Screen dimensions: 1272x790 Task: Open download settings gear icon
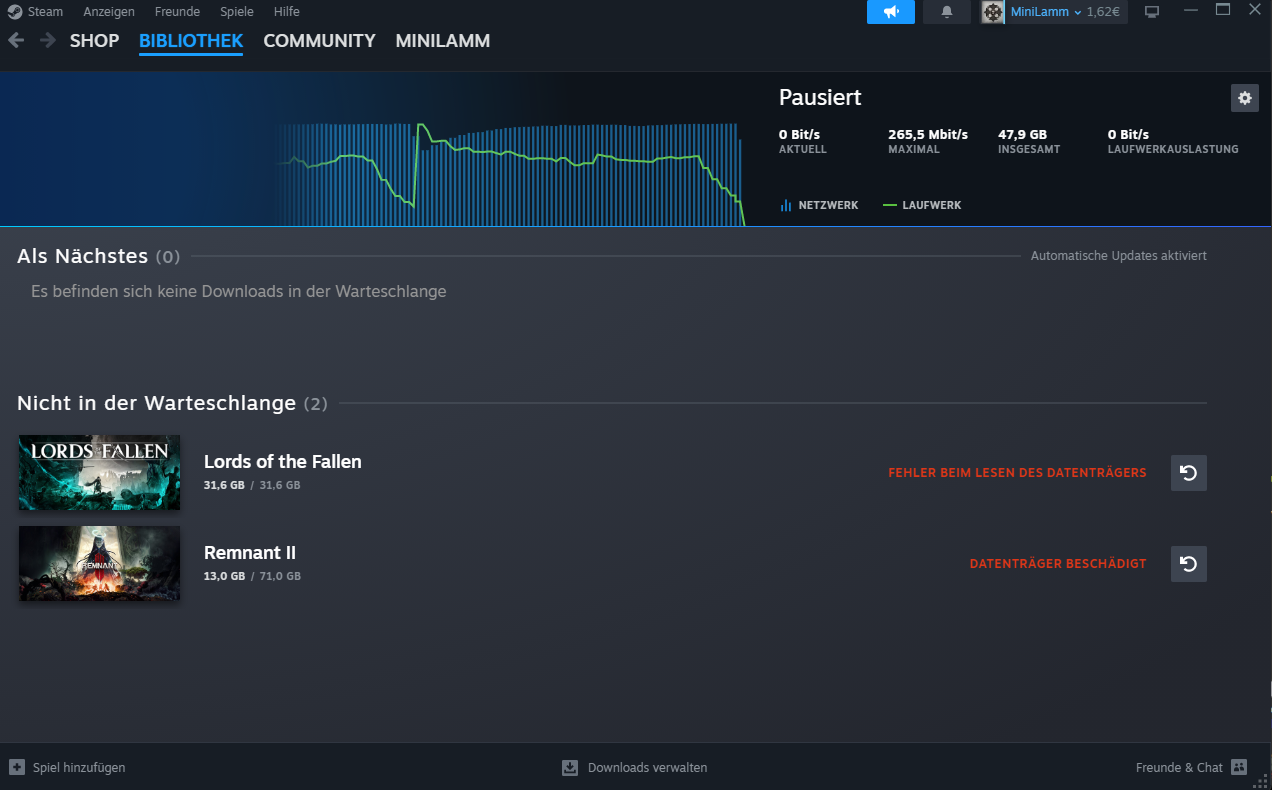click(1245, 98)
